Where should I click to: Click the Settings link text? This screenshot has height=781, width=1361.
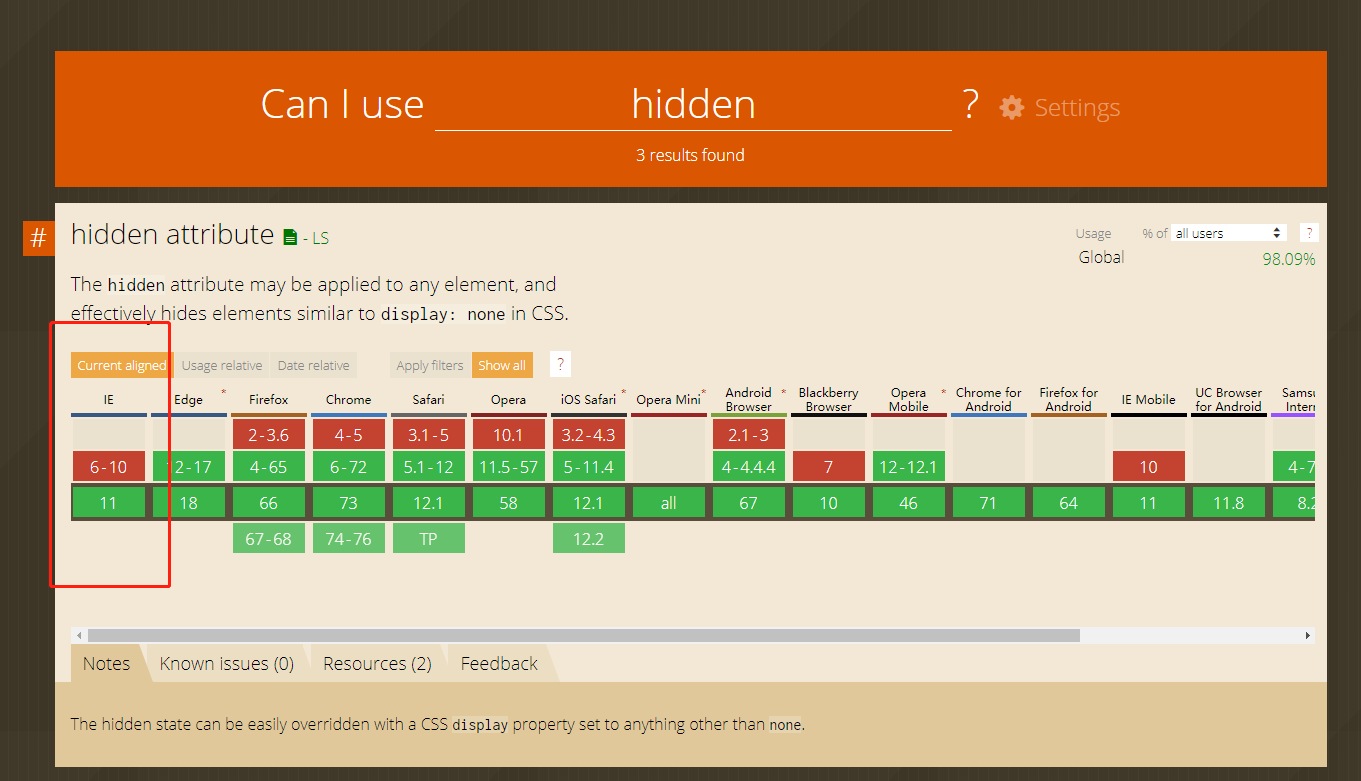pyautogui.click(x=1077, y=108)
